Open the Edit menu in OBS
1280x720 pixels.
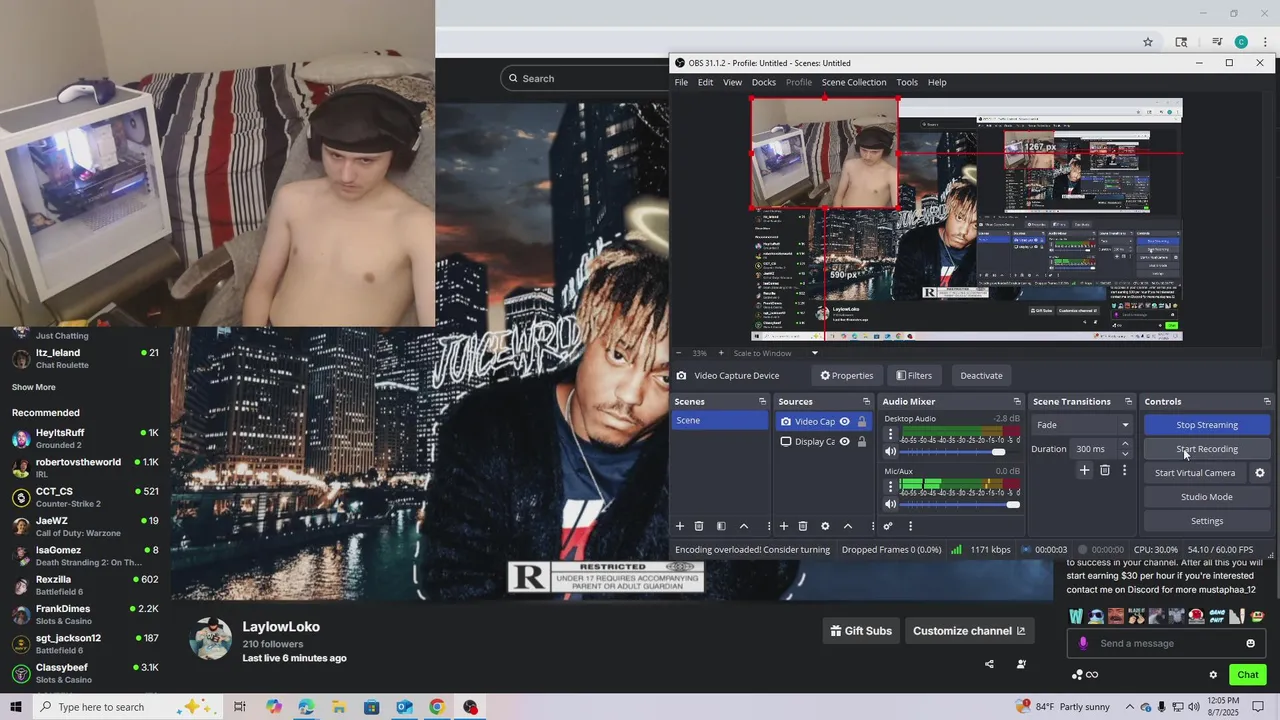(705, 82)
